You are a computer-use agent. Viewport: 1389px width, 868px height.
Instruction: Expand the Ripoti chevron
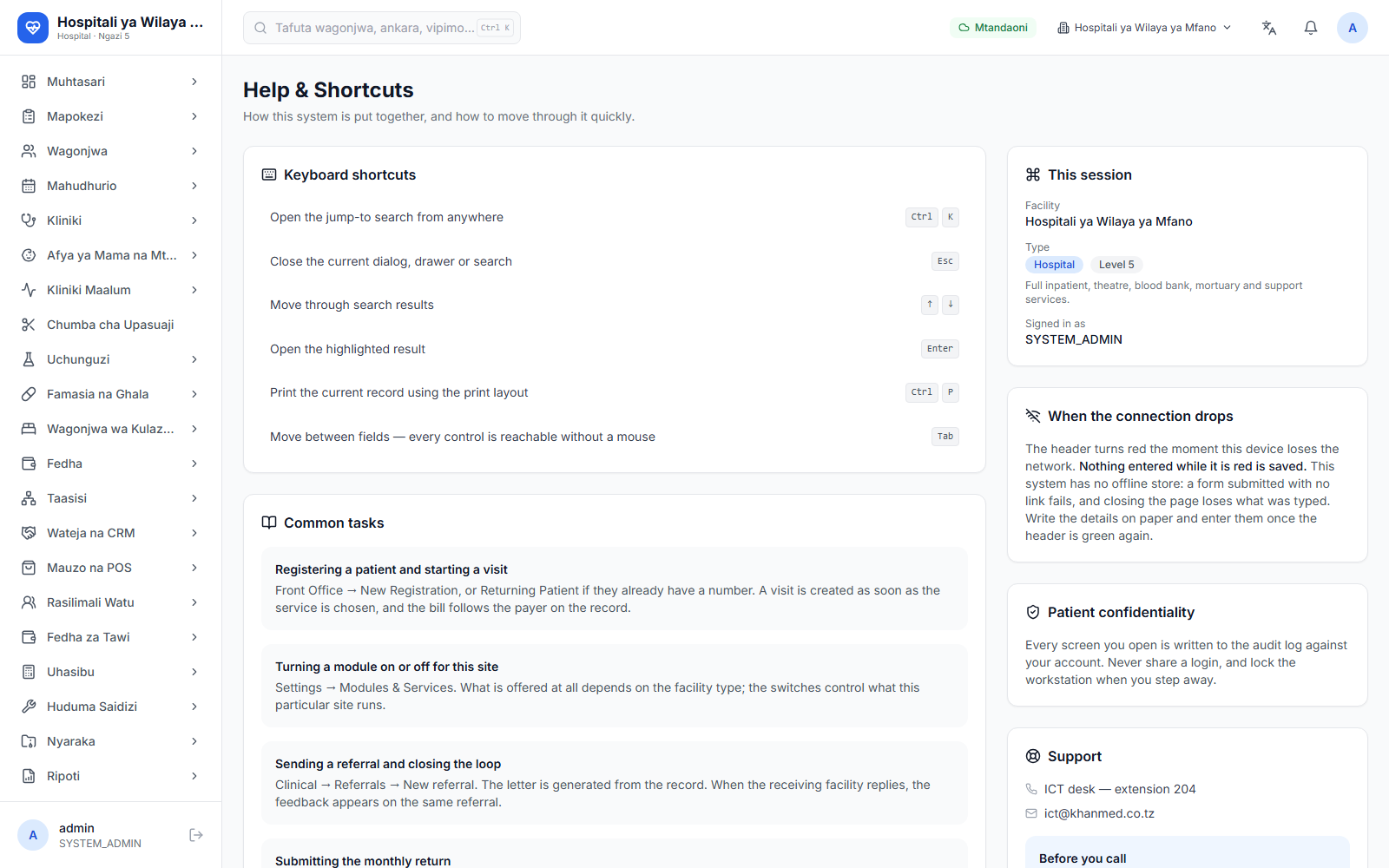pos(194,776)
